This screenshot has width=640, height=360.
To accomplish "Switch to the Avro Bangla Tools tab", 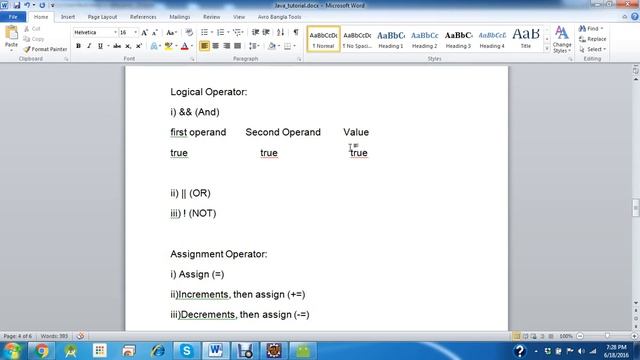I will (x=279, y=17).
